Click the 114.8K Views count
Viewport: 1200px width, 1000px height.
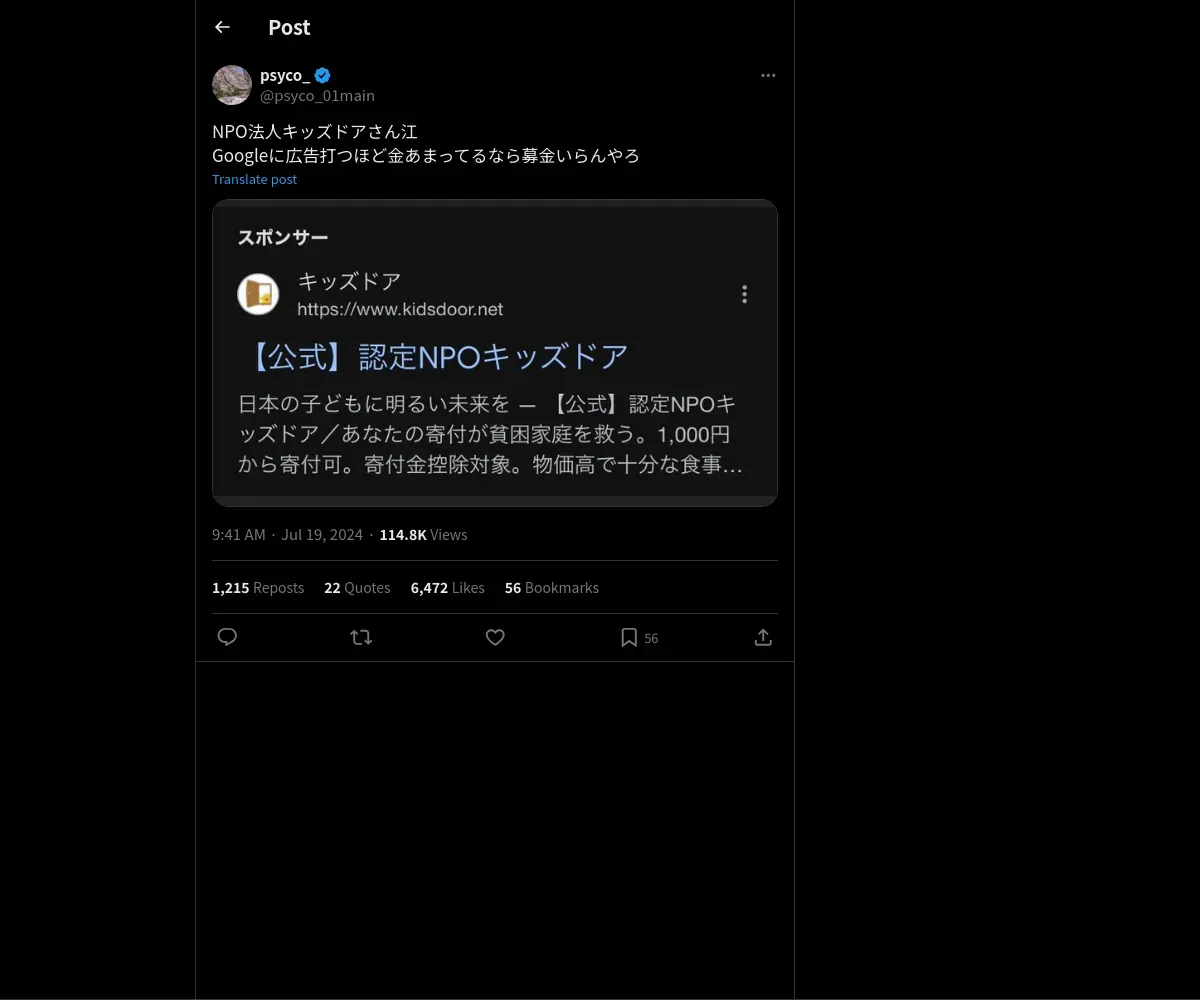point(423,535)
